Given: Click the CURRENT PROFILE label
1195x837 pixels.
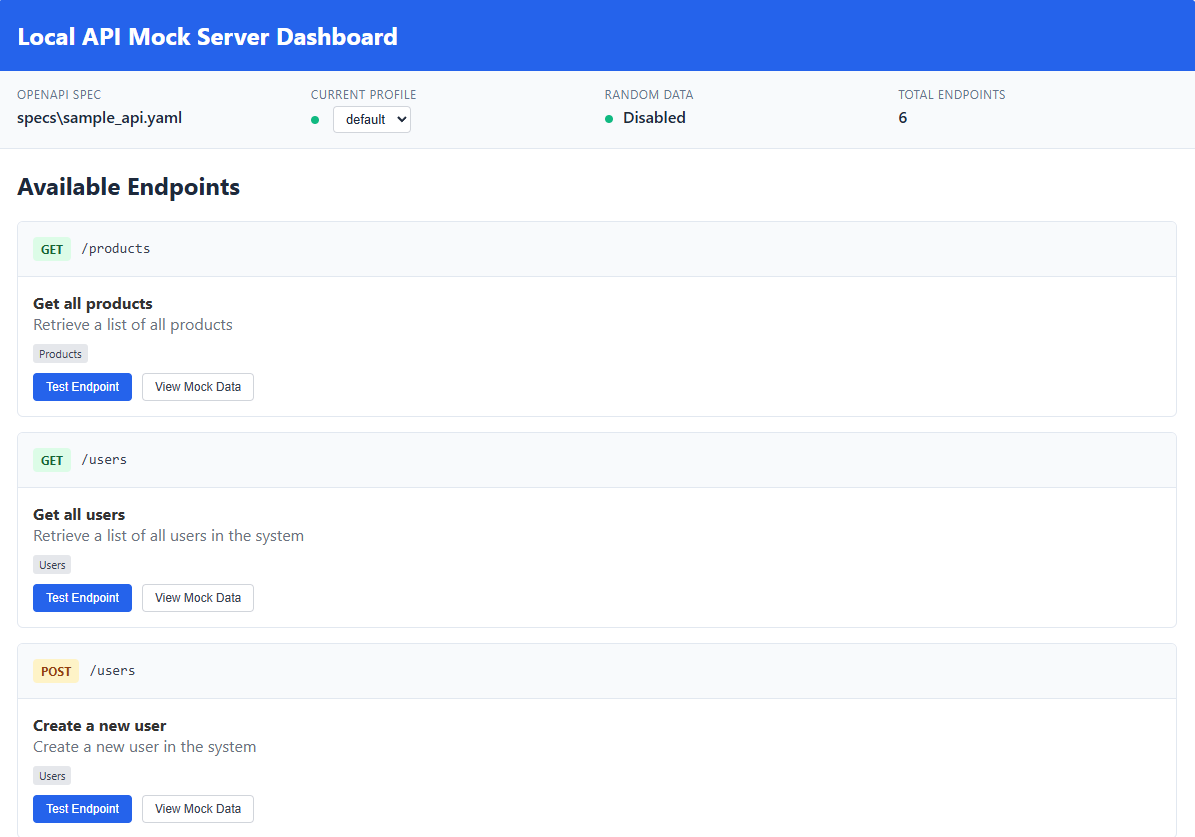Looking at the screenshot, I should point(364,95).
